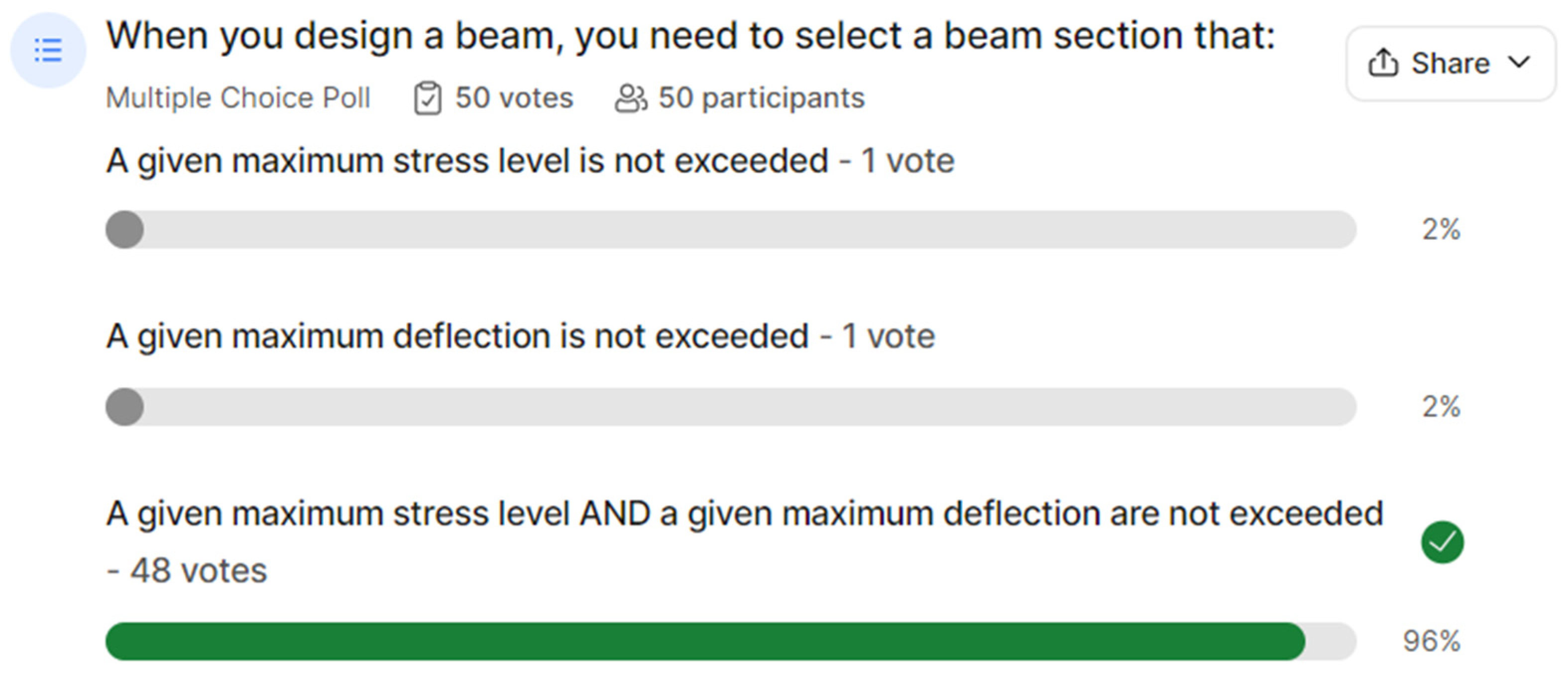Click the green 96% result bar

click(705, 641)
